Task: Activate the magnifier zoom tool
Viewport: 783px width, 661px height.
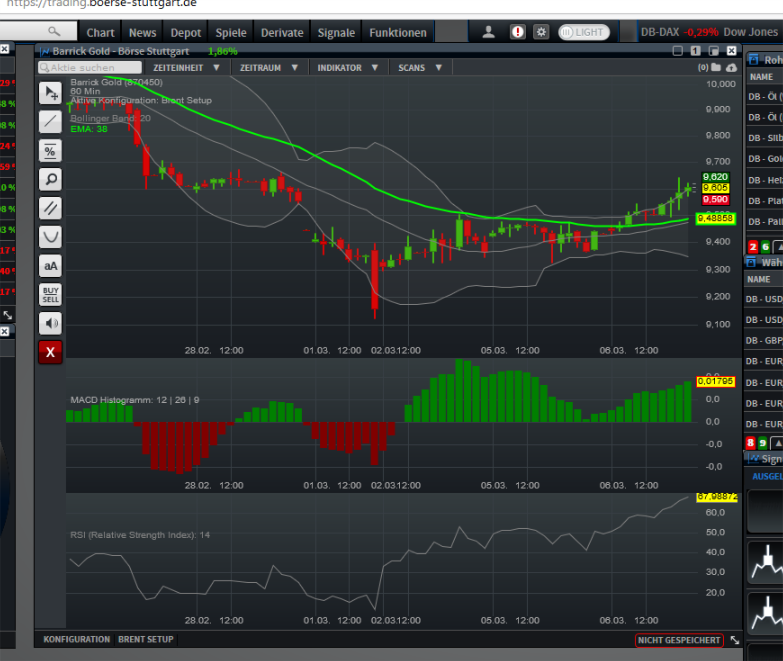Action: coord(50,179)
